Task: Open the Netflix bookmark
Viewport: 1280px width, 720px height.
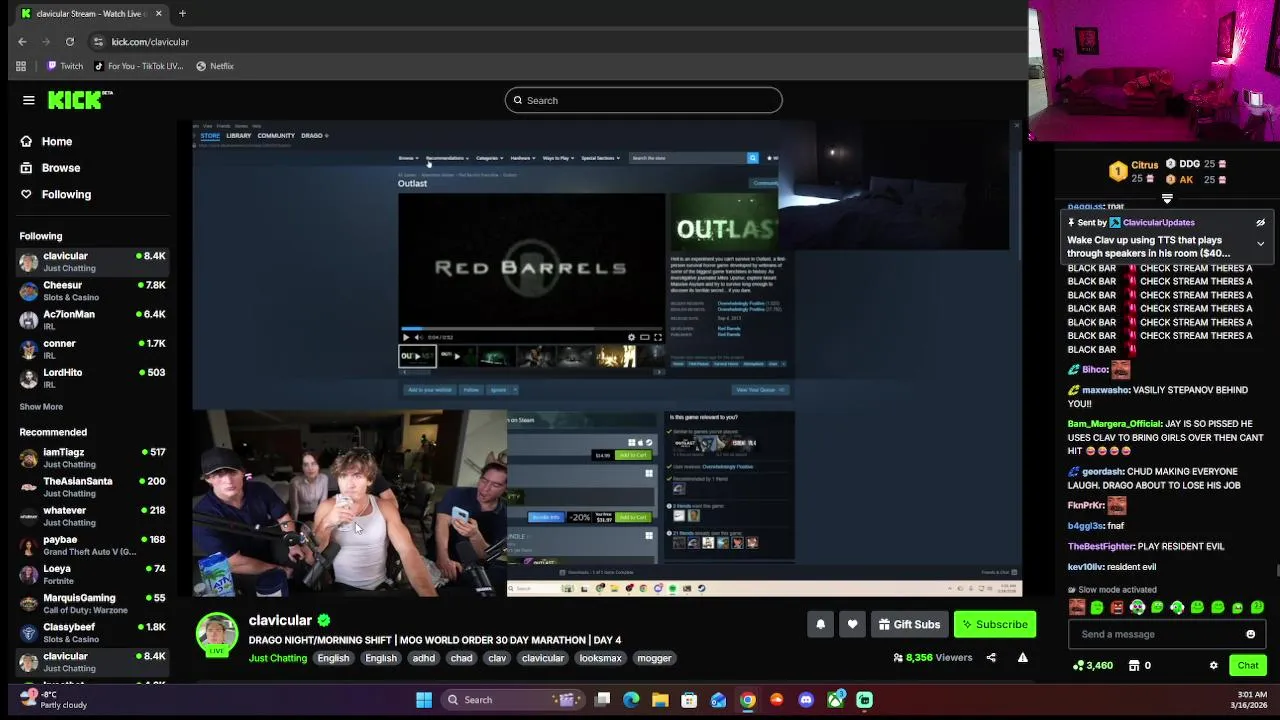Action: (x=215, y=66)
